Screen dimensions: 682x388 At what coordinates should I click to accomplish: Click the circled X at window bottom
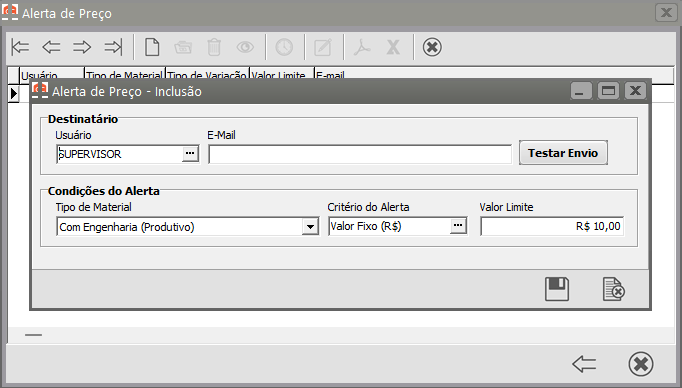[x=641, y=364]
